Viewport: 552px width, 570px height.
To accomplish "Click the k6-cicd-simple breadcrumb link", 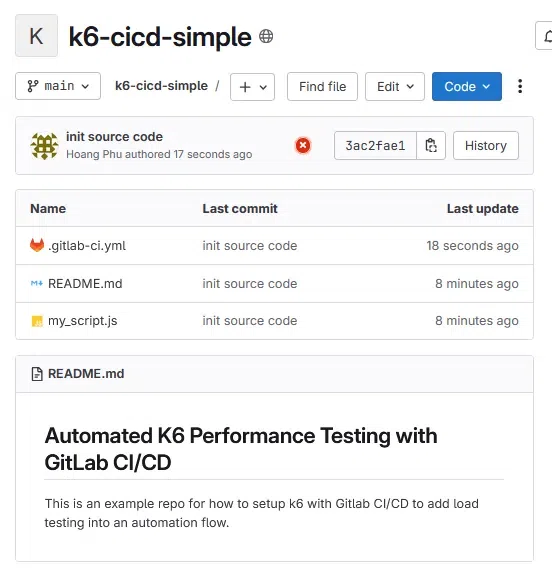I will pos(161,86).
